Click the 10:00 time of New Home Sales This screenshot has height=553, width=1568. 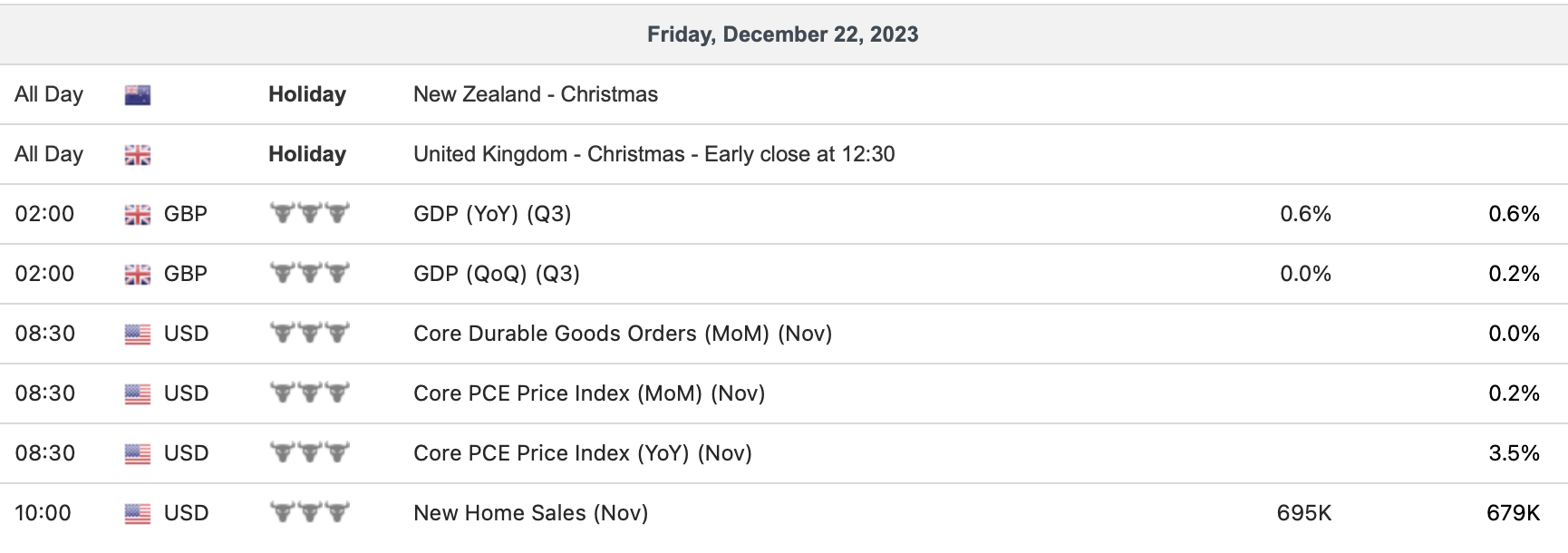click(x=43, y=513)
